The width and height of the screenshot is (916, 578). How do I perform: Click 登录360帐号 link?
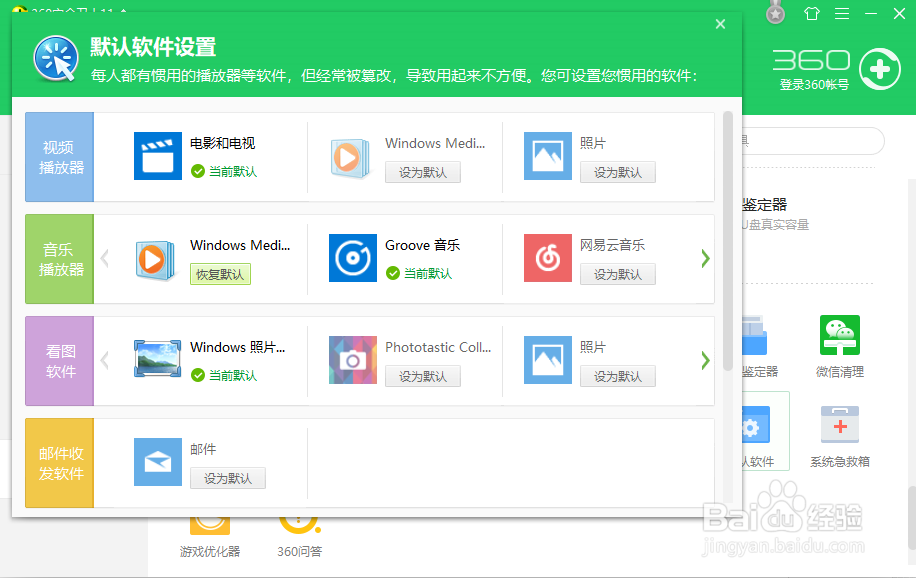coord(814,85)
